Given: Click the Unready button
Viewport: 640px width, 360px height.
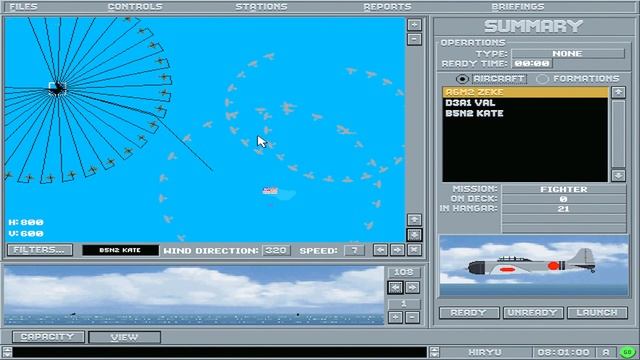Looking at the screenshot, I should click(533, 313).
